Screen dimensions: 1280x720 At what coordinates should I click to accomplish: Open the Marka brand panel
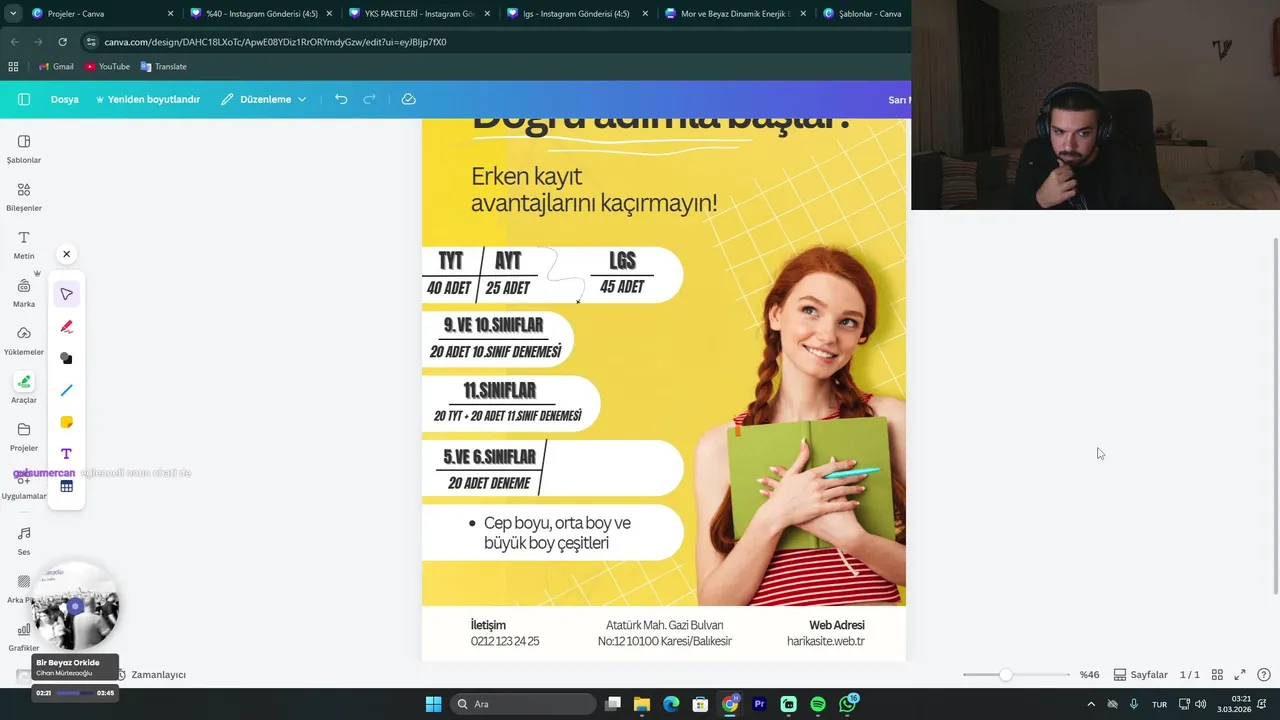pyautogui.click(x=24, y=293)
